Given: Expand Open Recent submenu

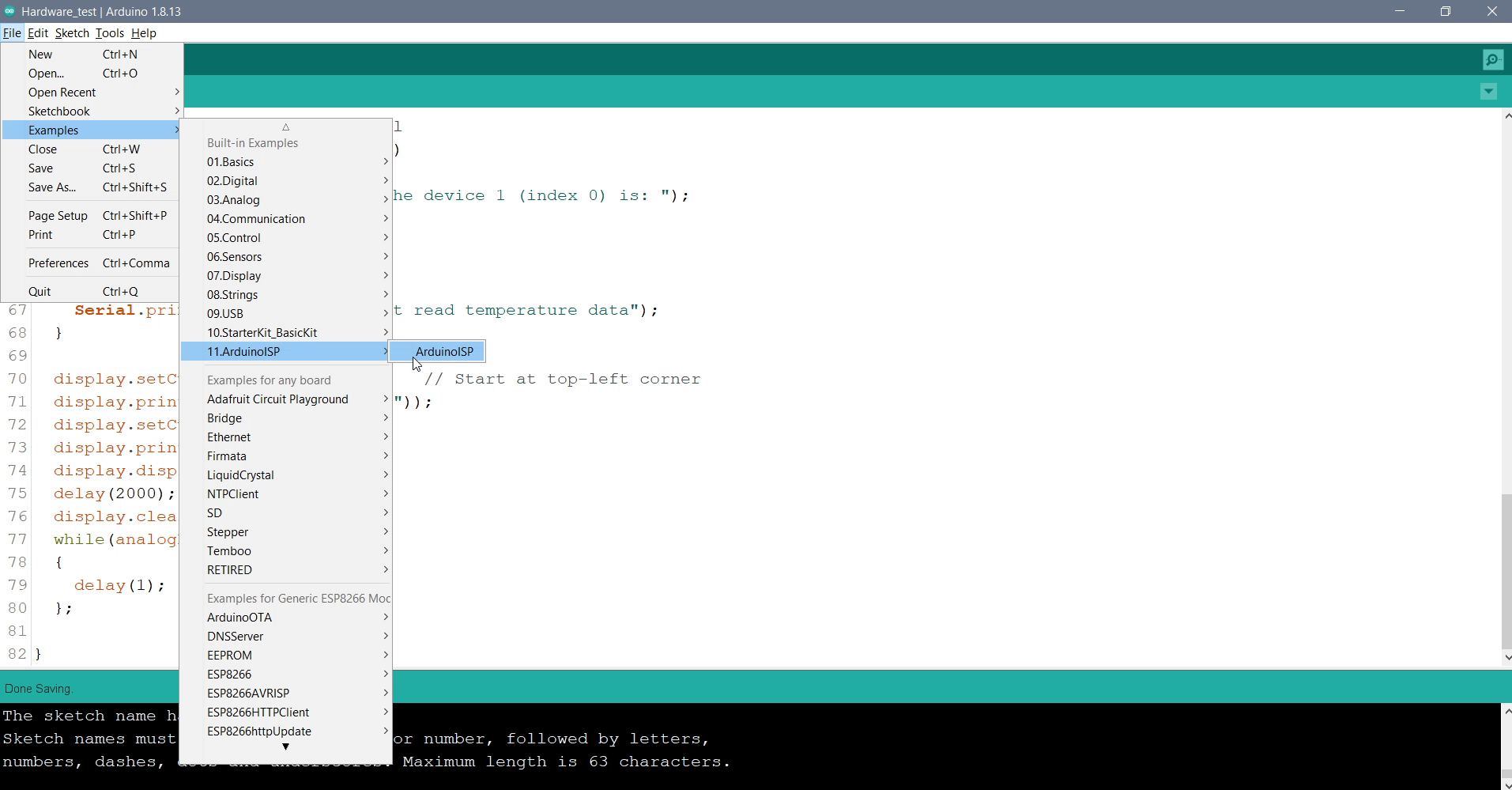Looking at the screenshot, I should pos(92,93).
